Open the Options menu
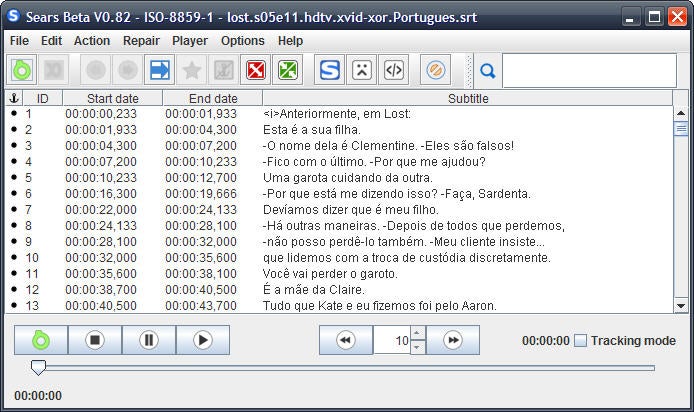This screenshot has height=412, width=694. click(243, 41)
